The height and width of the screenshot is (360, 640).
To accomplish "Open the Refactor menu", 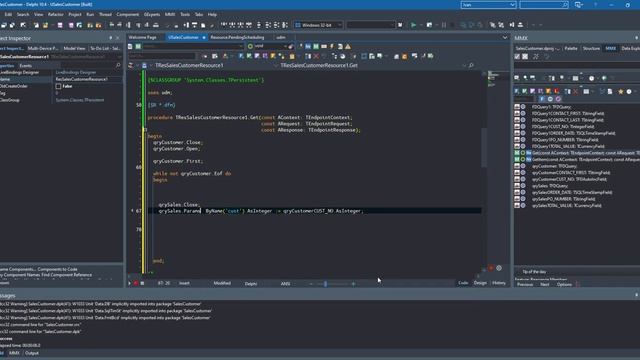I will point(56,14).
